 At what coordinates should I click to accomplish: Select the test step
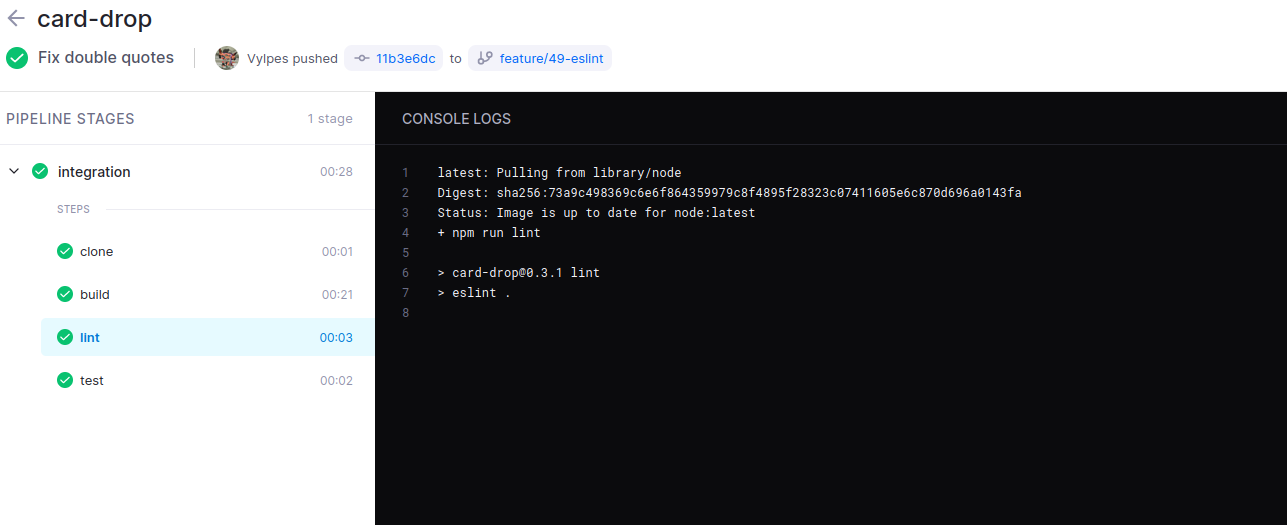(208, 380)
